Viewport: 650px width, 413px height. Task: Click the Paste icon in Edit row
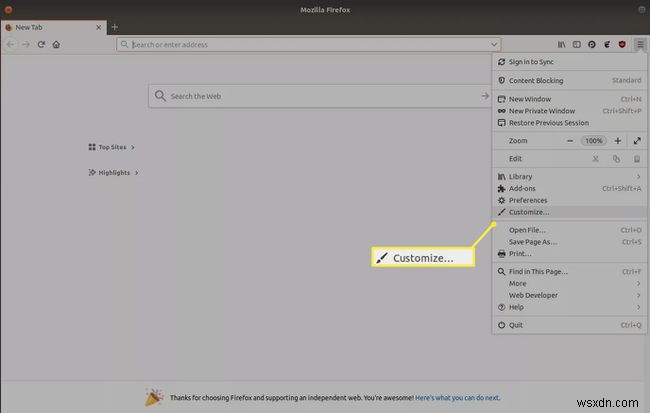637,159
